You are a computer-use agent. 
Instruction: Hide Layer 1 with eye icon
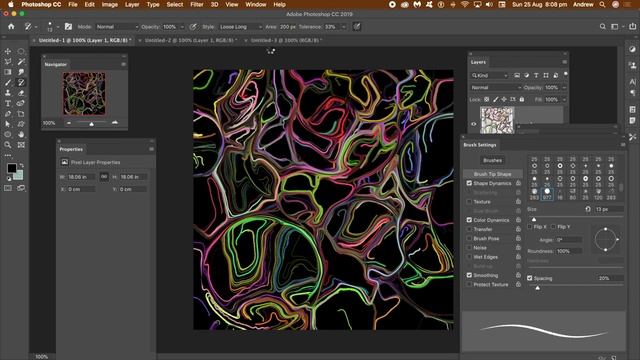[x=473, y=124]
